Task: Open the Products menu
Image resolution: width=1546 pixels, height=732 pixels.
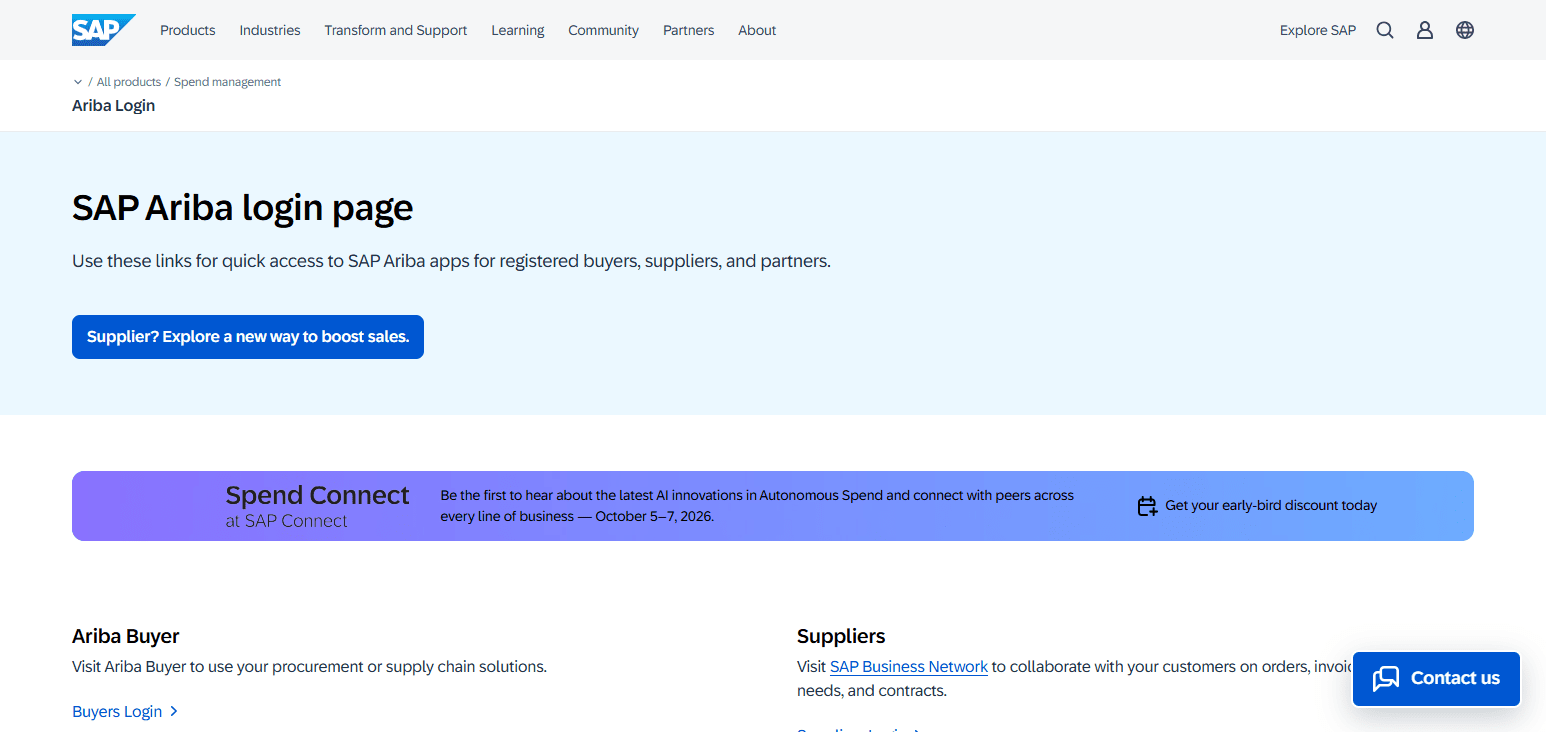Action: (188, 30)
